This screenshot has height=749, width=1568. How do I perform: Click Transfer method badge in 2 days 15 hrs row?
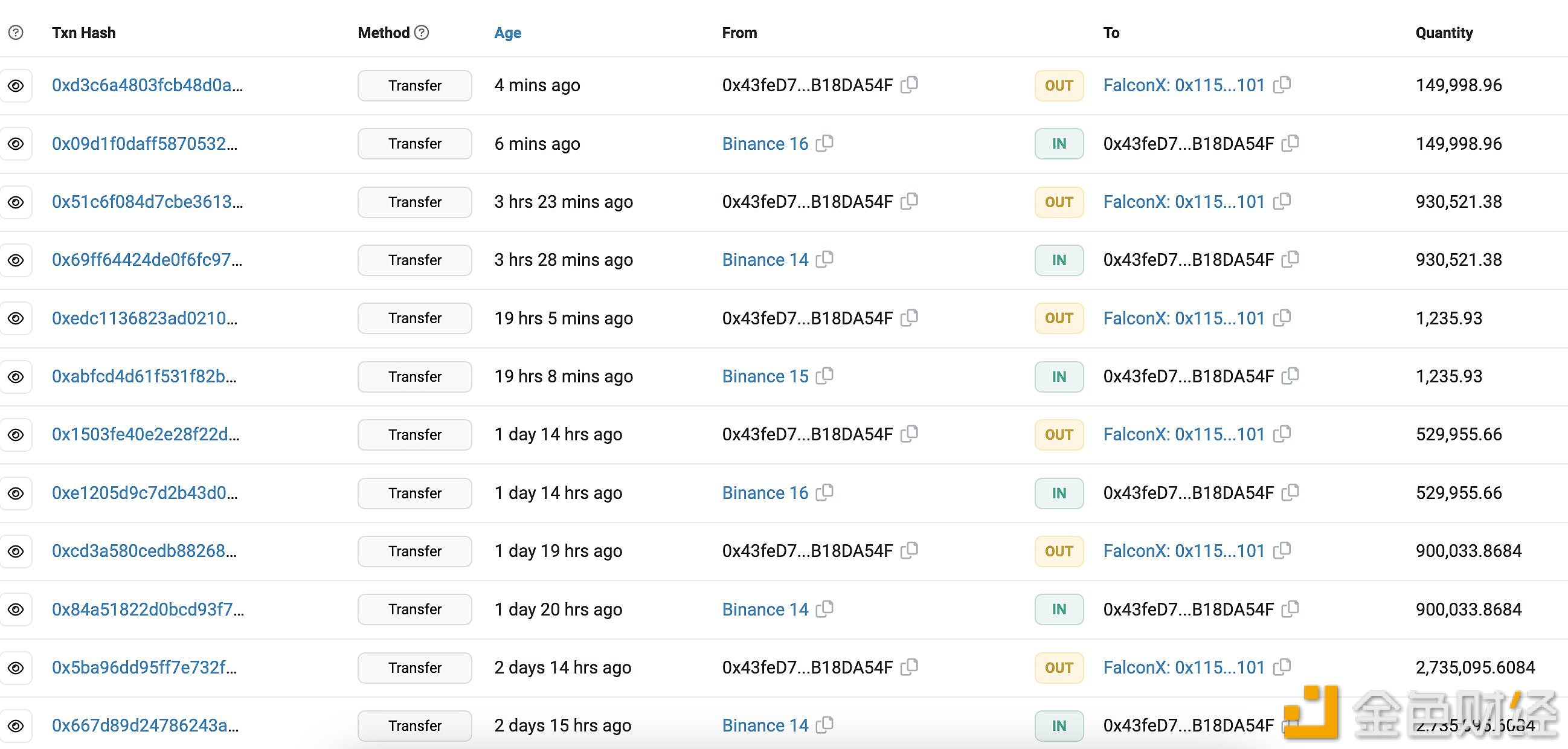[414, 726]
